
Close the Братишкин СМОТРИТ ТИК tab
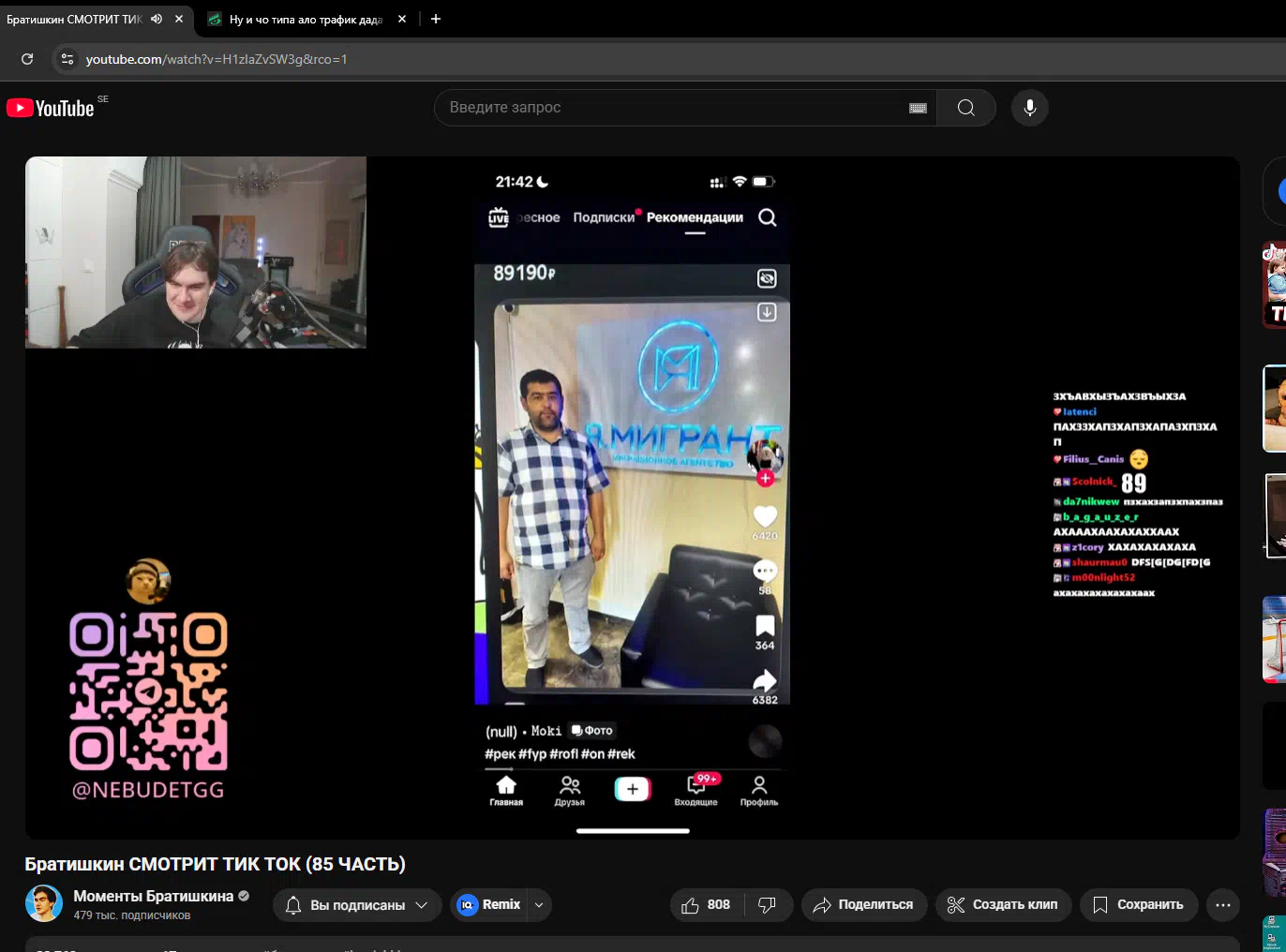179,19
